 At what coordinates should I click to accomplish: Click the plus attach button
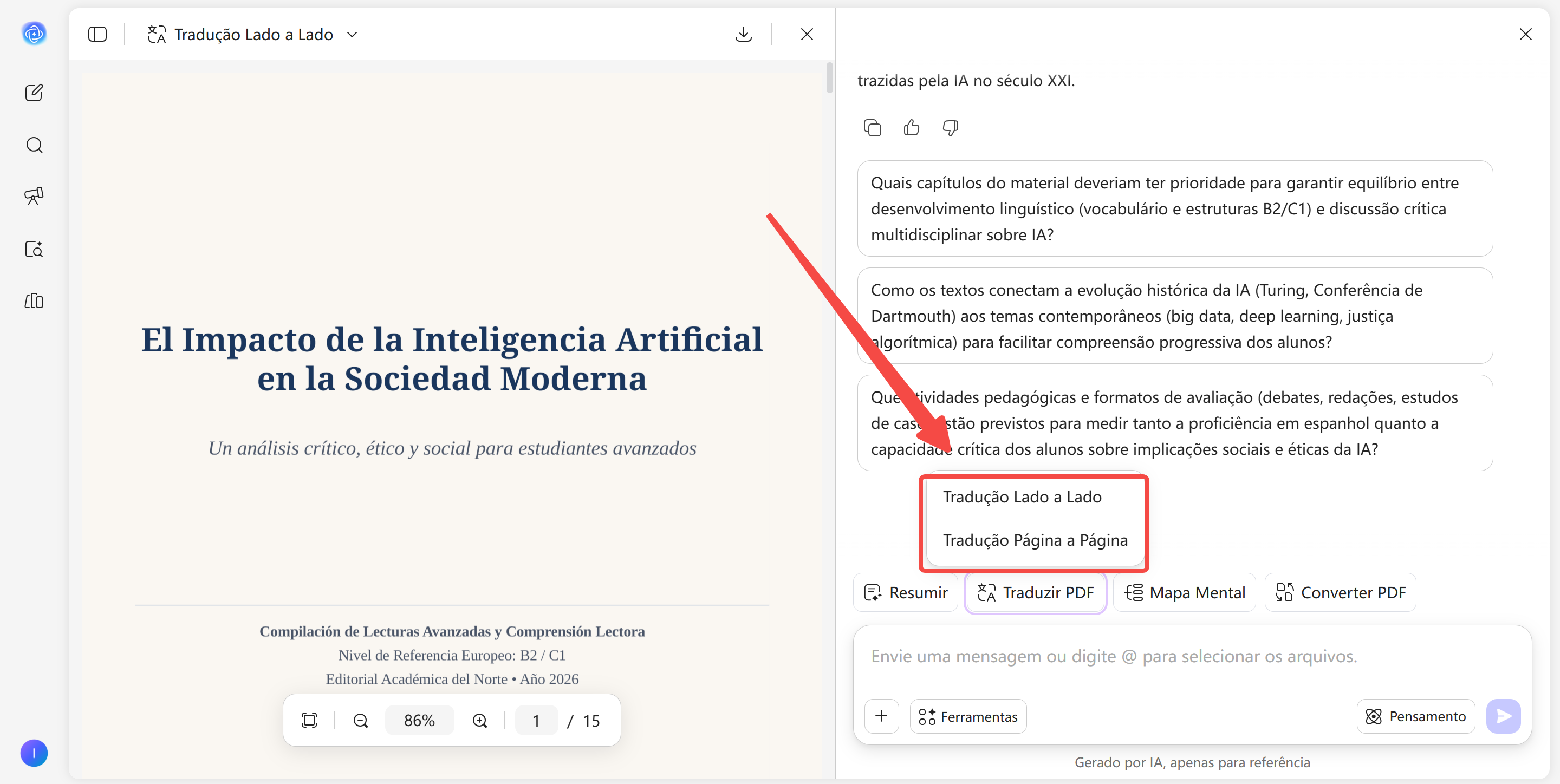point(881,717)
